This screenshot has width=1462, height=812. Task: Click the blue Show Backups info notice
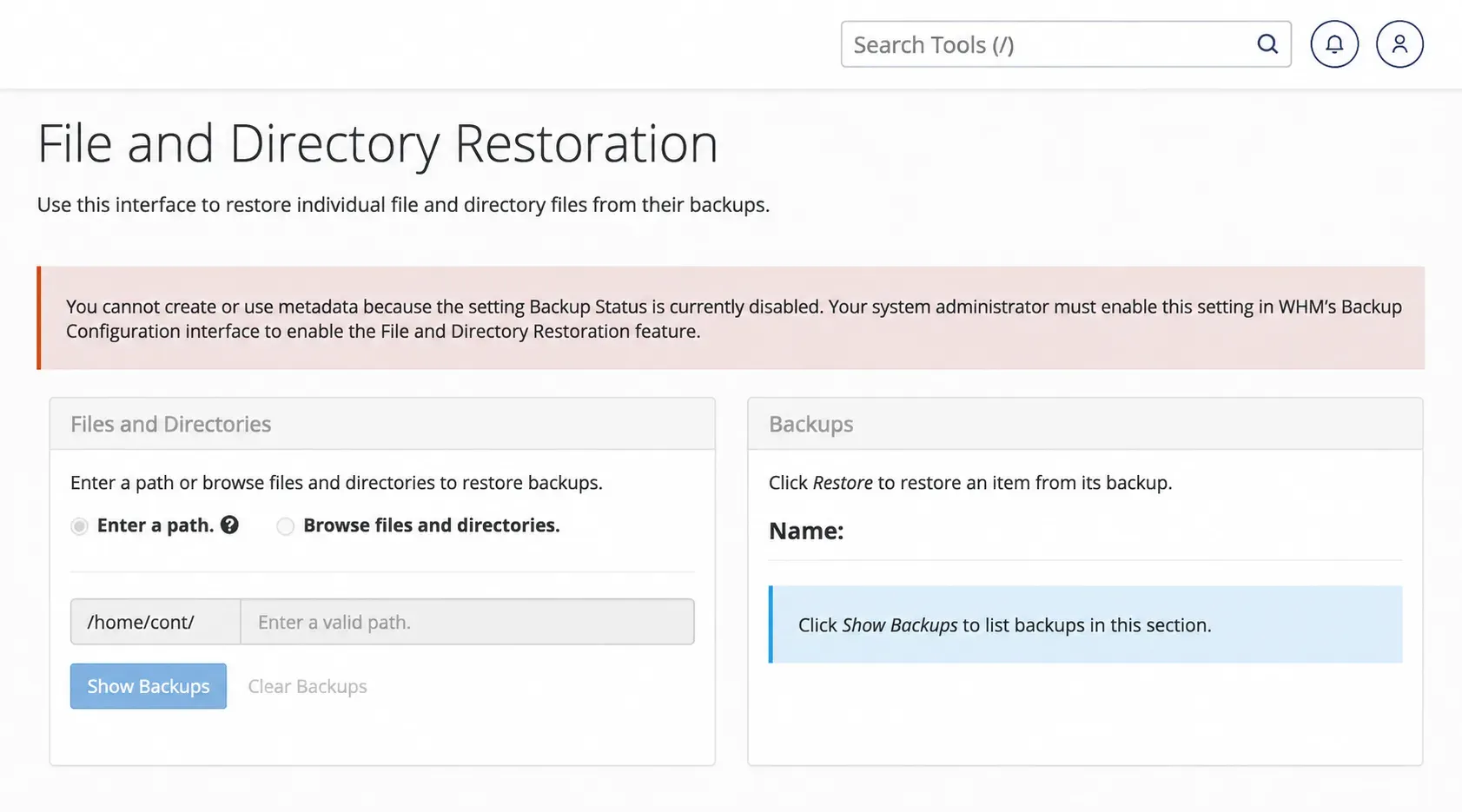pos(1086,624)
